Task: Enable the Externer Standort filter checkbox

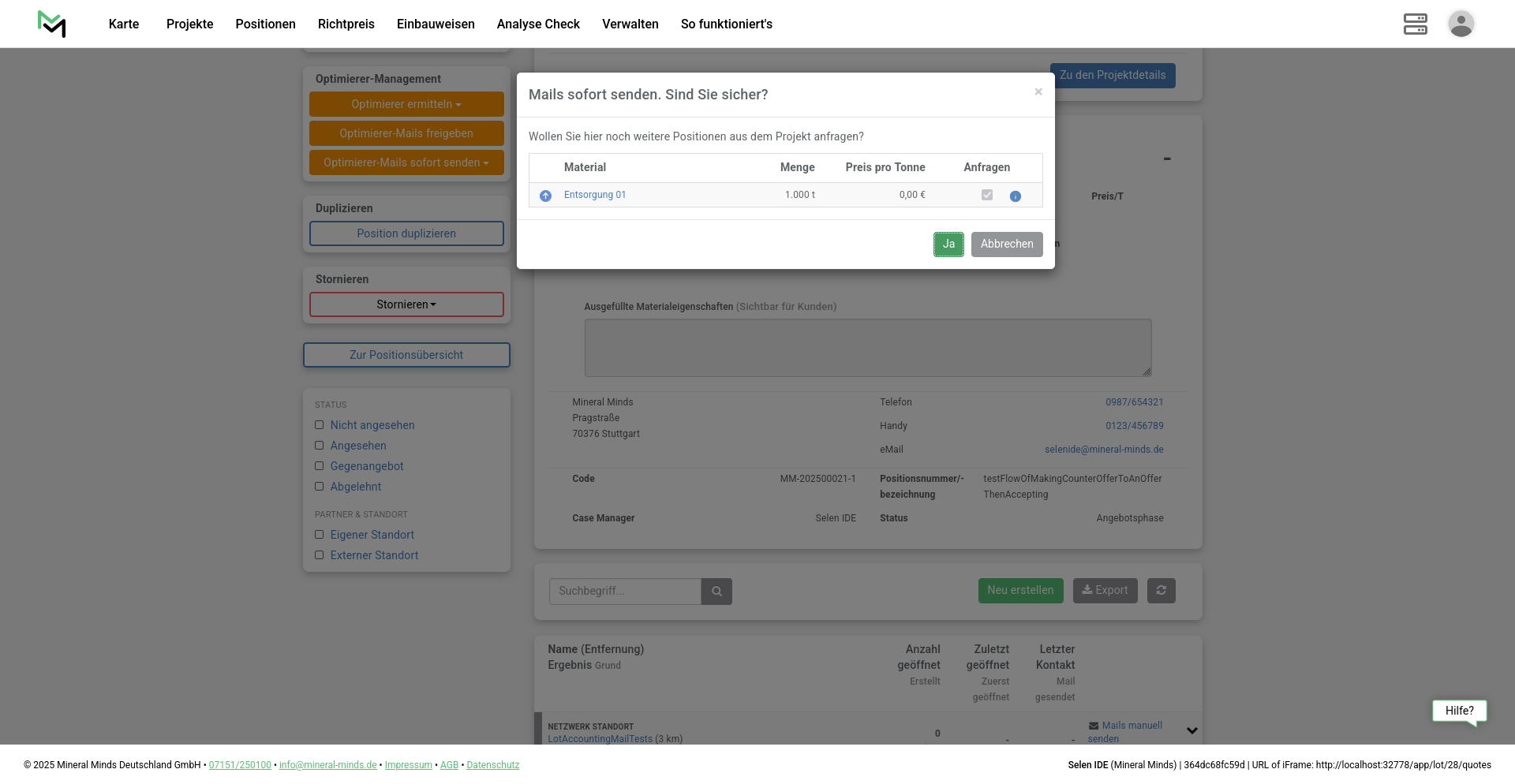Action: pos(320,555)
